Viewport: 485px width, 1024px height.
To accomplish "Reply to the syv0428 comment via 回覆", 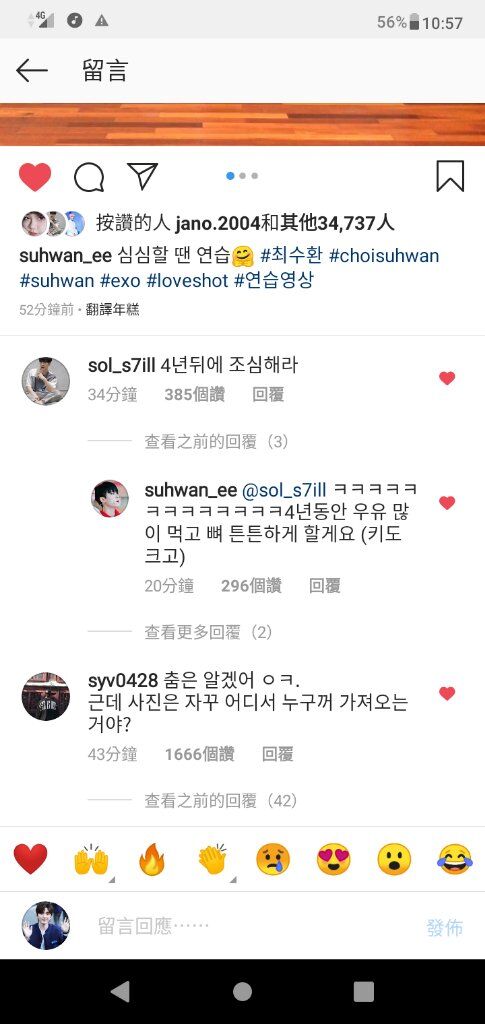I will [x=277, y=754].
